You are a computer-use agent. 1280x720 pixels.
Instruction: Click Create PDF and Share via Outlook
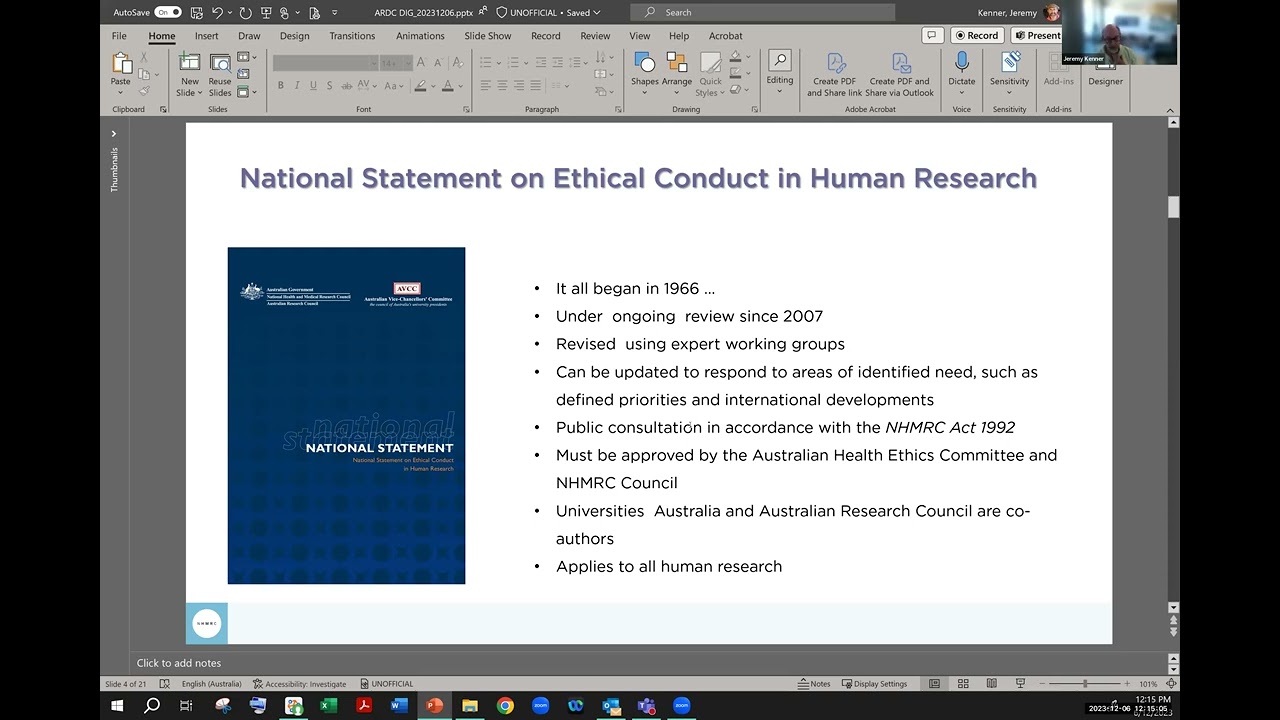click(899, 75)
